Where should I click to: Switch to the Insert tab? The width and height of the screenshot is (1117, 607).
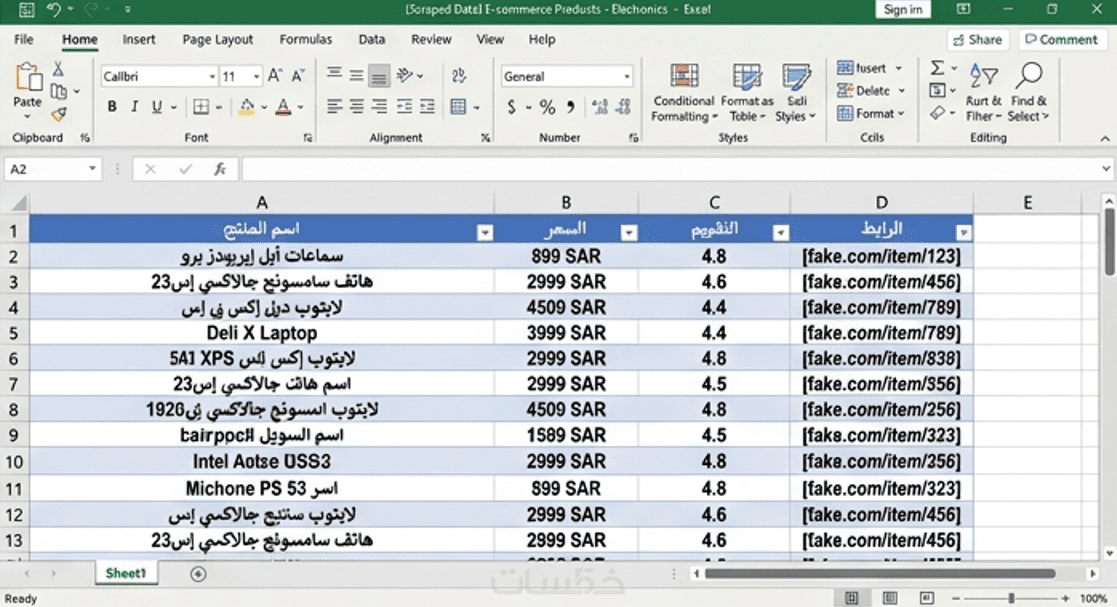(x=138, y=39)
